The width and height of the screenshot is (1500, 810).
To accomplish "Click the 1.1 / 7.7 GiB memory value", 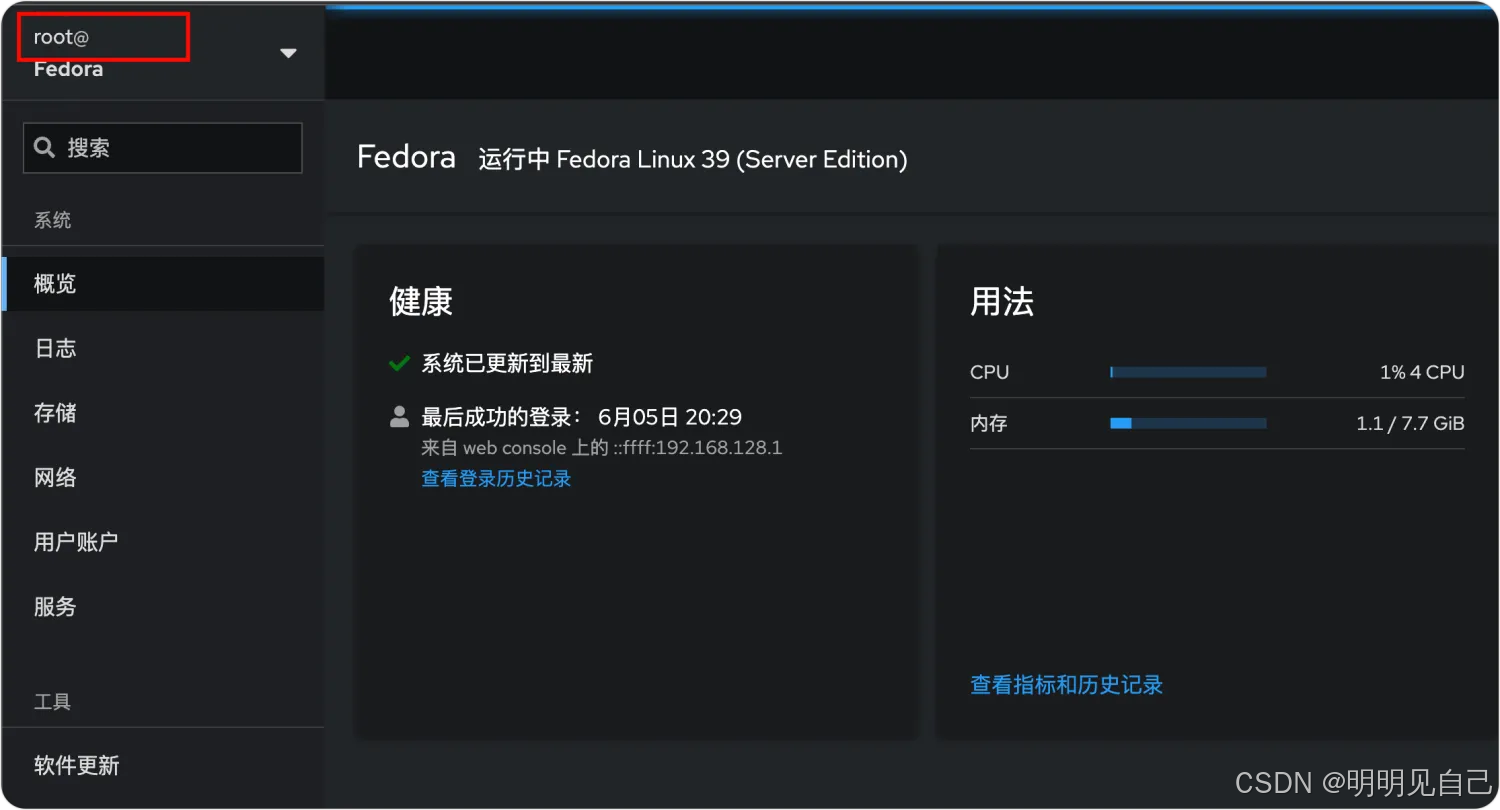I will [1410, 423].
